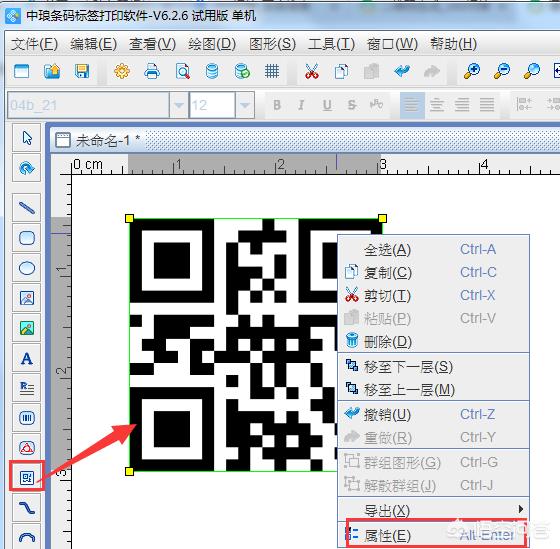The width and height of the screenshot is (560, 549).
Task: Open the 帮助(H) menu
Action: point(453,44)
